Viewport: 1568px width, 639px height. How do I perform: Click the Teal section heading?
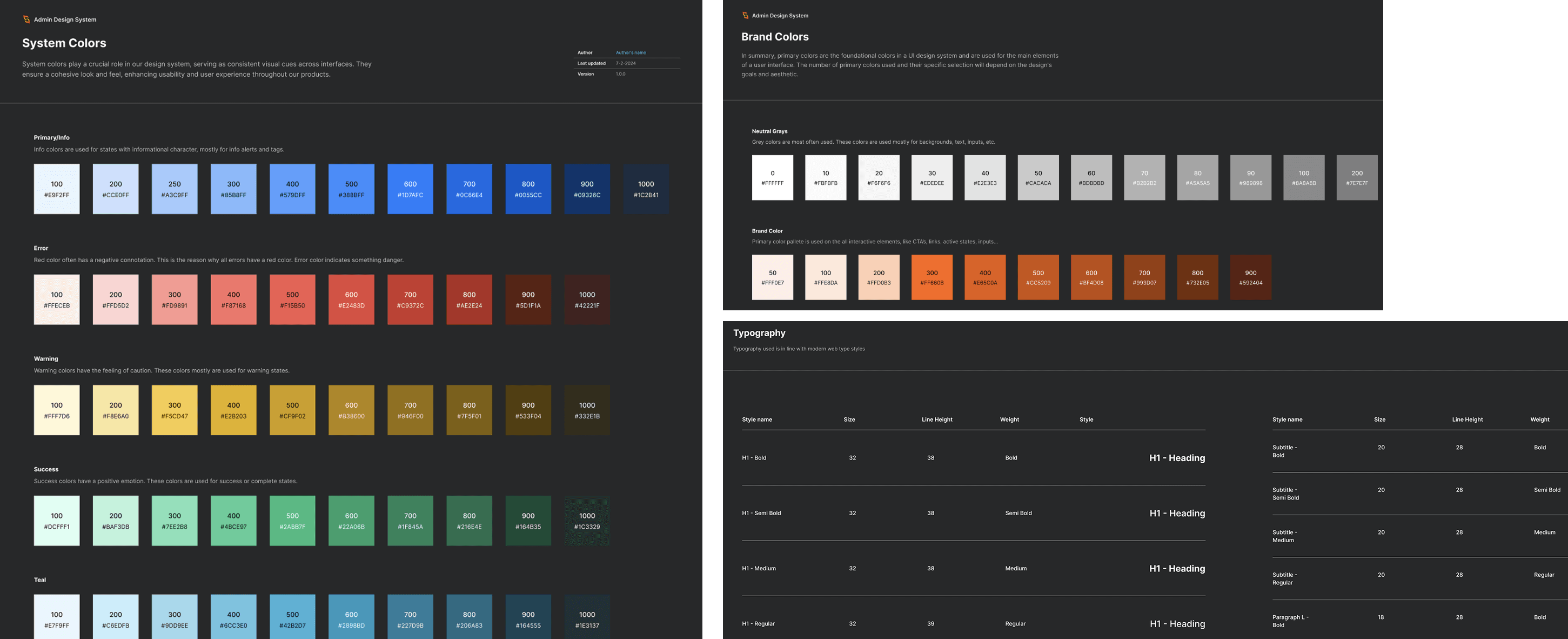pos(39,580)
